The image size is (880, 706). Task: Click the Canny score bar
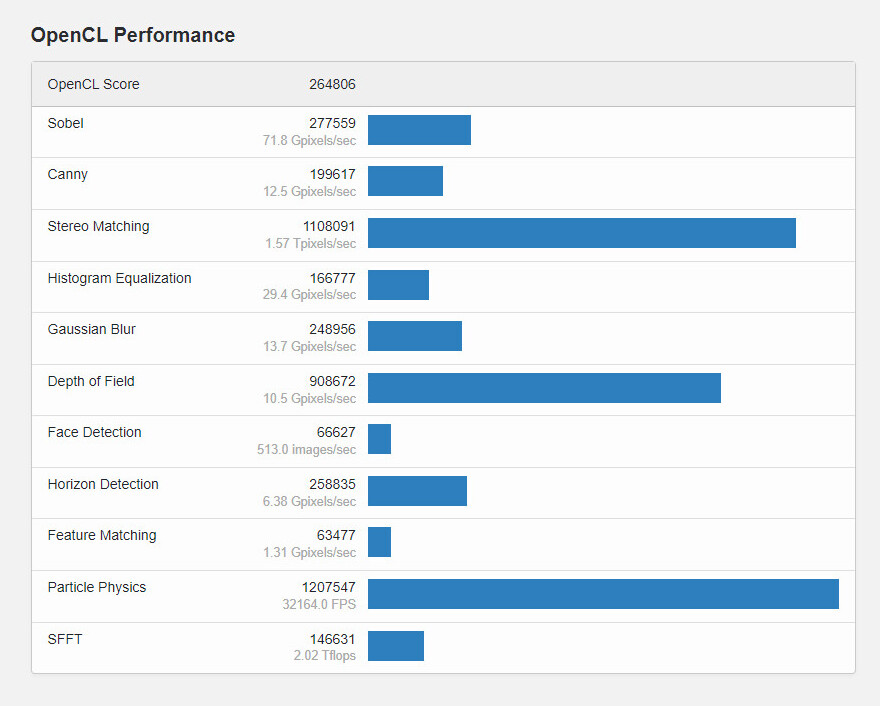pos(405,181)
